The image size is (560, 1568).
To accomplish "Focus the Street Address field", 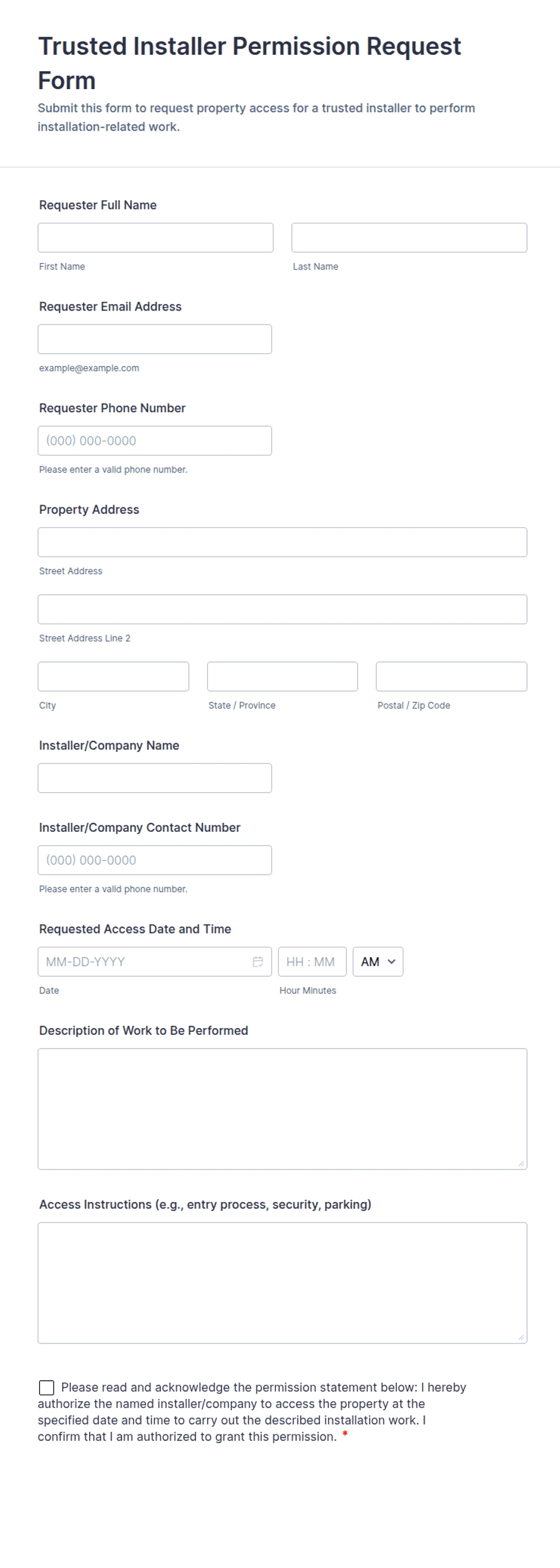I will click(x=282, y=542).
